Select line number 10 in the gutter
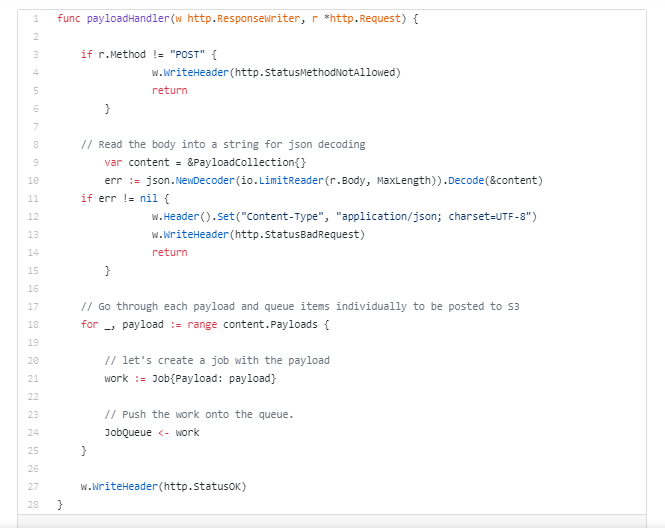 tap(34, 181)
